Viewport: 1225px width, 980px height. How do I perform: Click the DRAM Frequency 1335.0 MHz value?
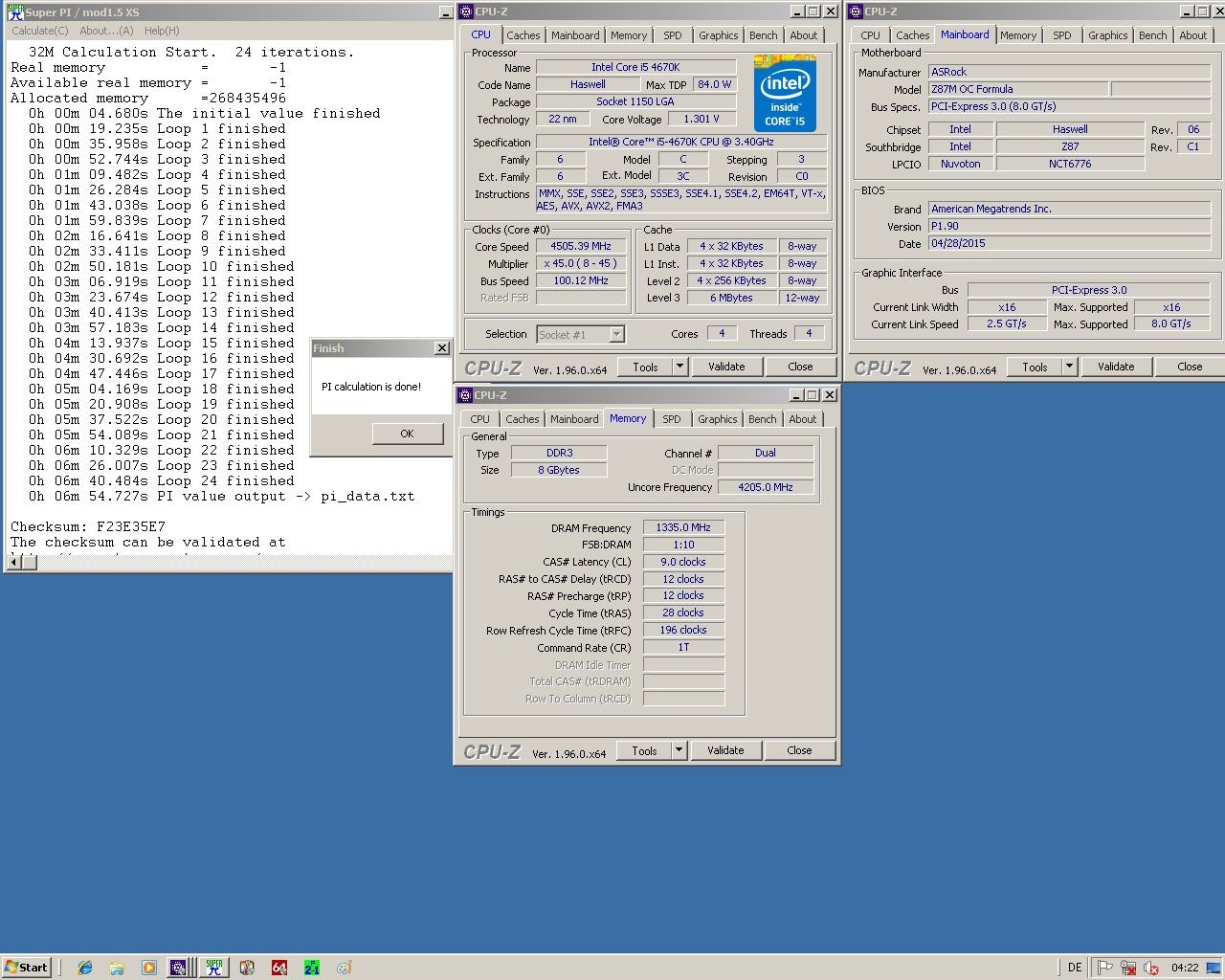pyautogui.click(x=683, y=527)
